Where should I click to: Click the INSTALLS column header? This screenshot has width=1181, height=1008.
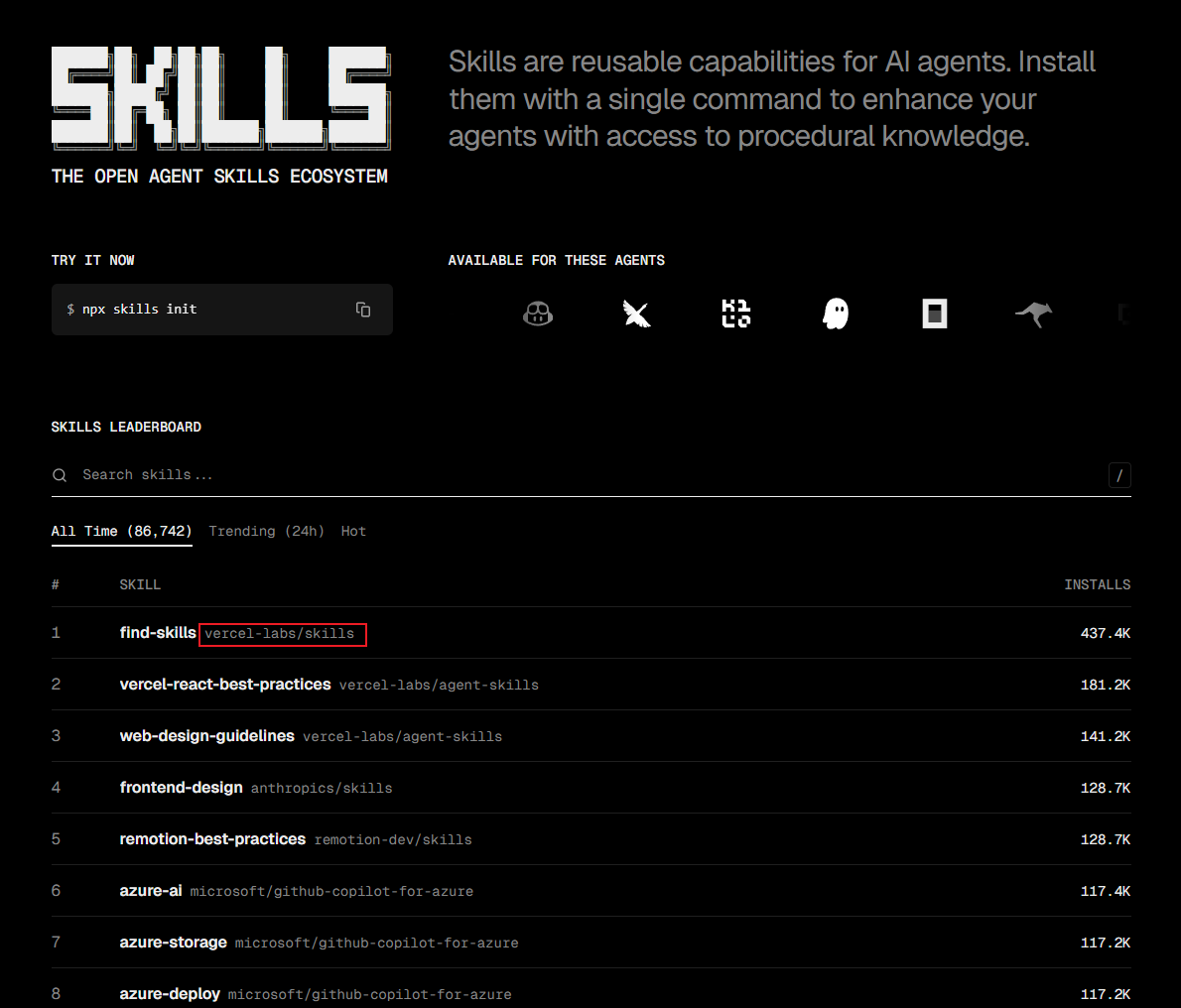tap(1097, 584)
